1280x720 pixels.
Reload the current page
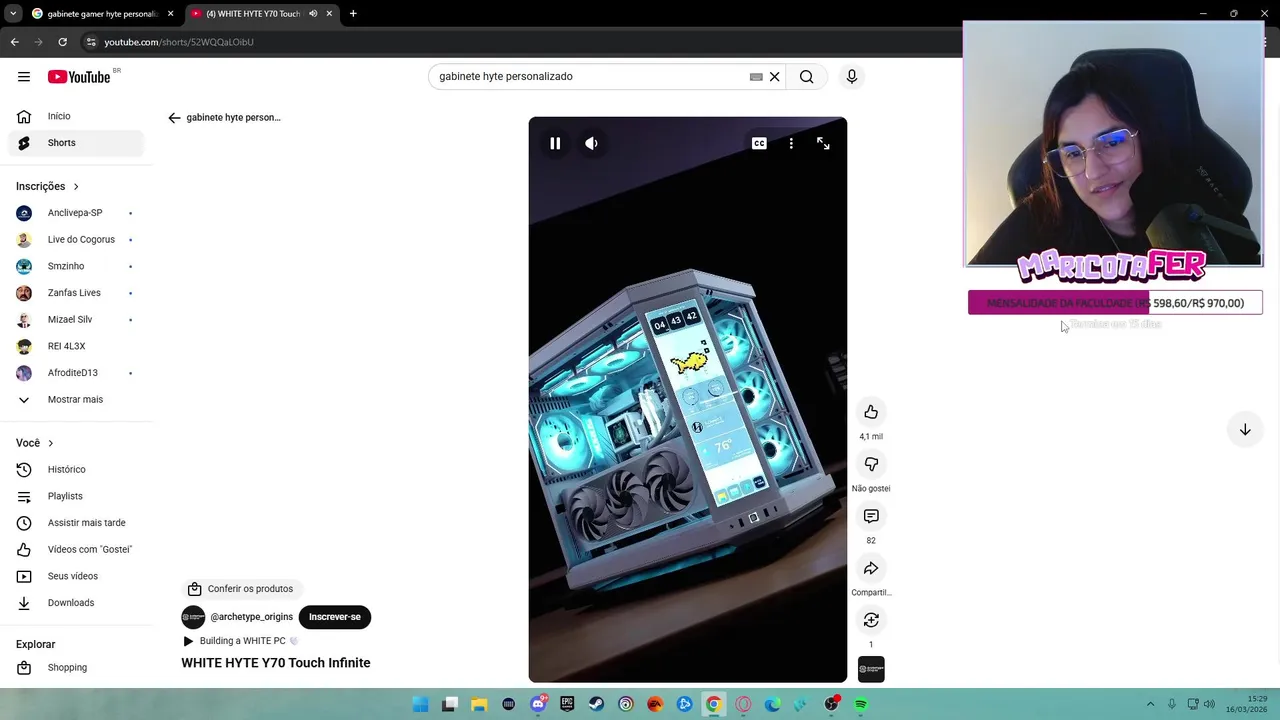tap(62, 42)
